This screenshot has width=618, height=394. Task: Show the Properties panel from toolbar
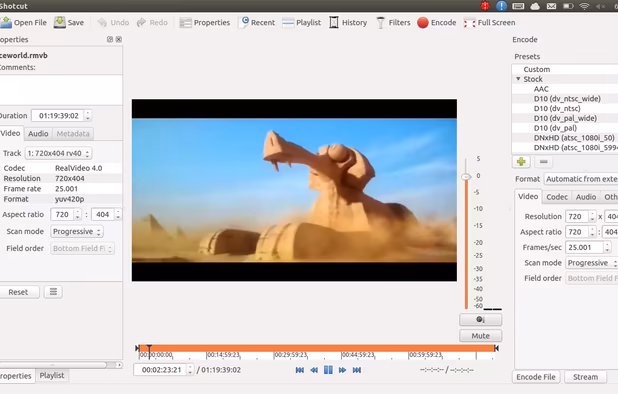point(205,22)
